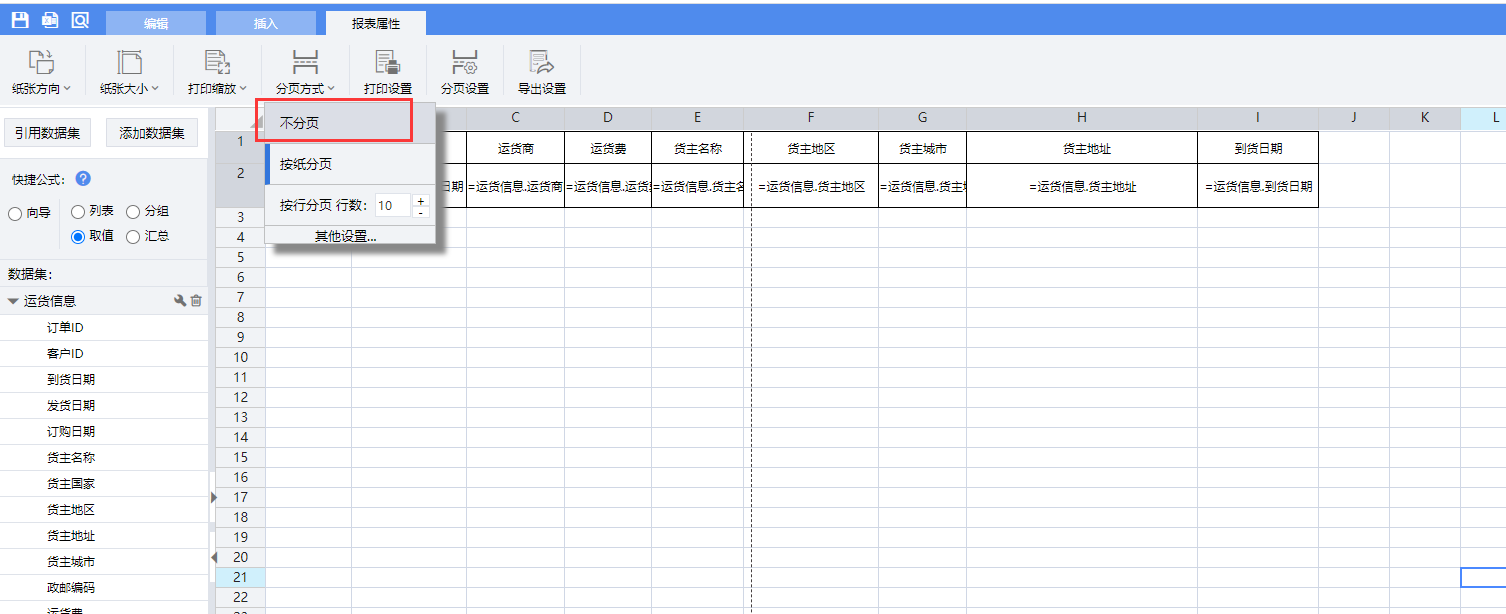Delete 运货信息 dataset with trash icon
This screenshot has height=614, width=1506.
click(196, 300)
